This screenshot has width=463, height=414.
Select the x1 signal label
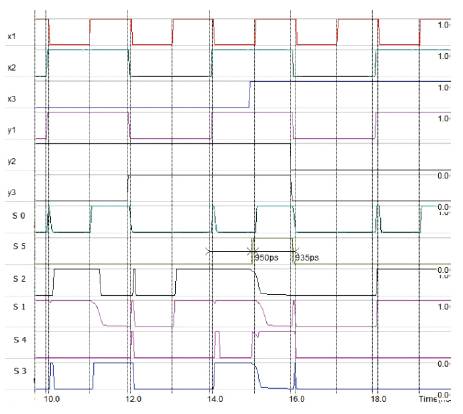click(11, 36)
